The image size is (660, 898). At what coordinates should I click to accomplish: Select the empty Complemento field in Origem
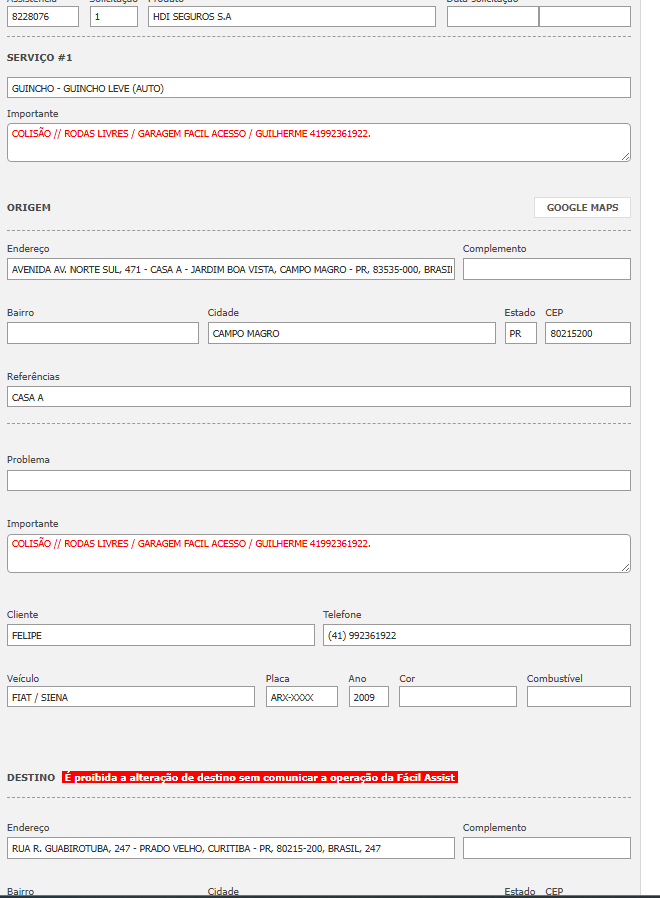click(546, 269)
